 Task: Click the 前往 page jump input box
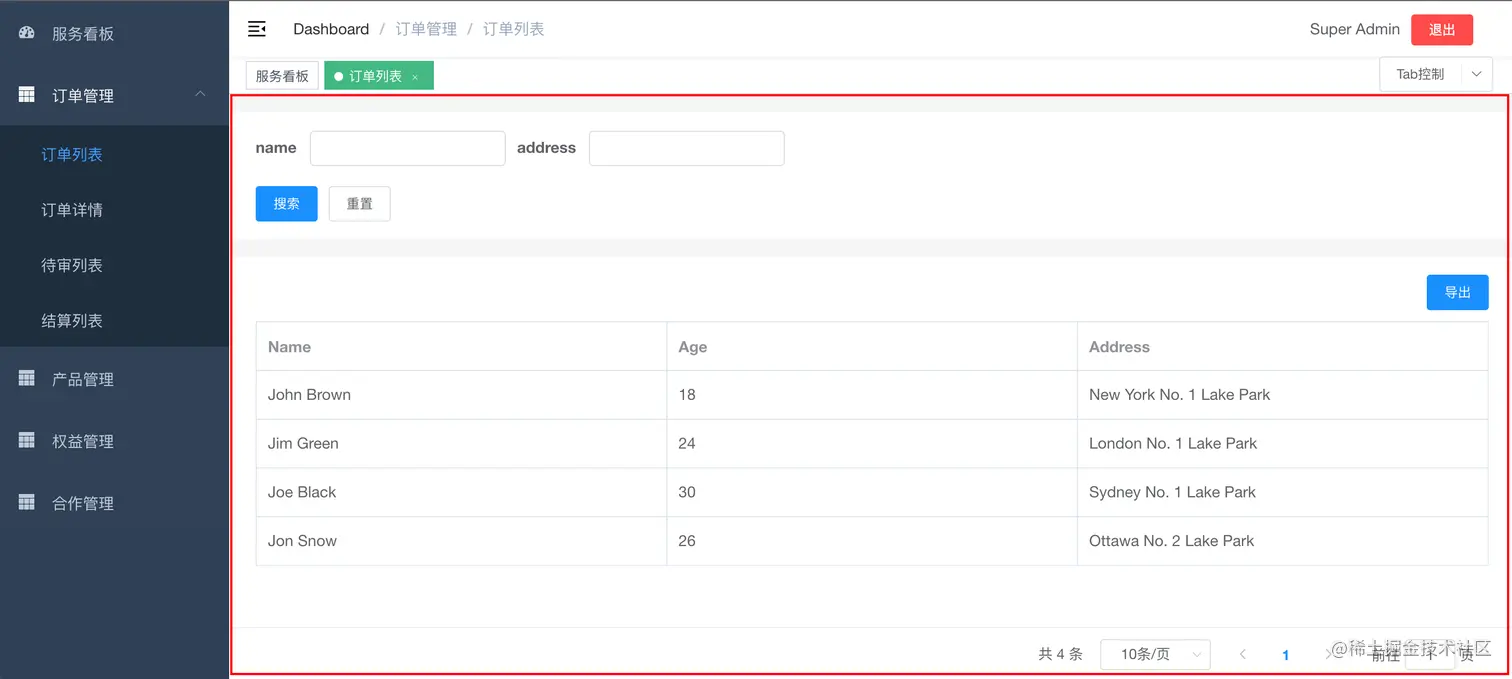(1432, 654)
